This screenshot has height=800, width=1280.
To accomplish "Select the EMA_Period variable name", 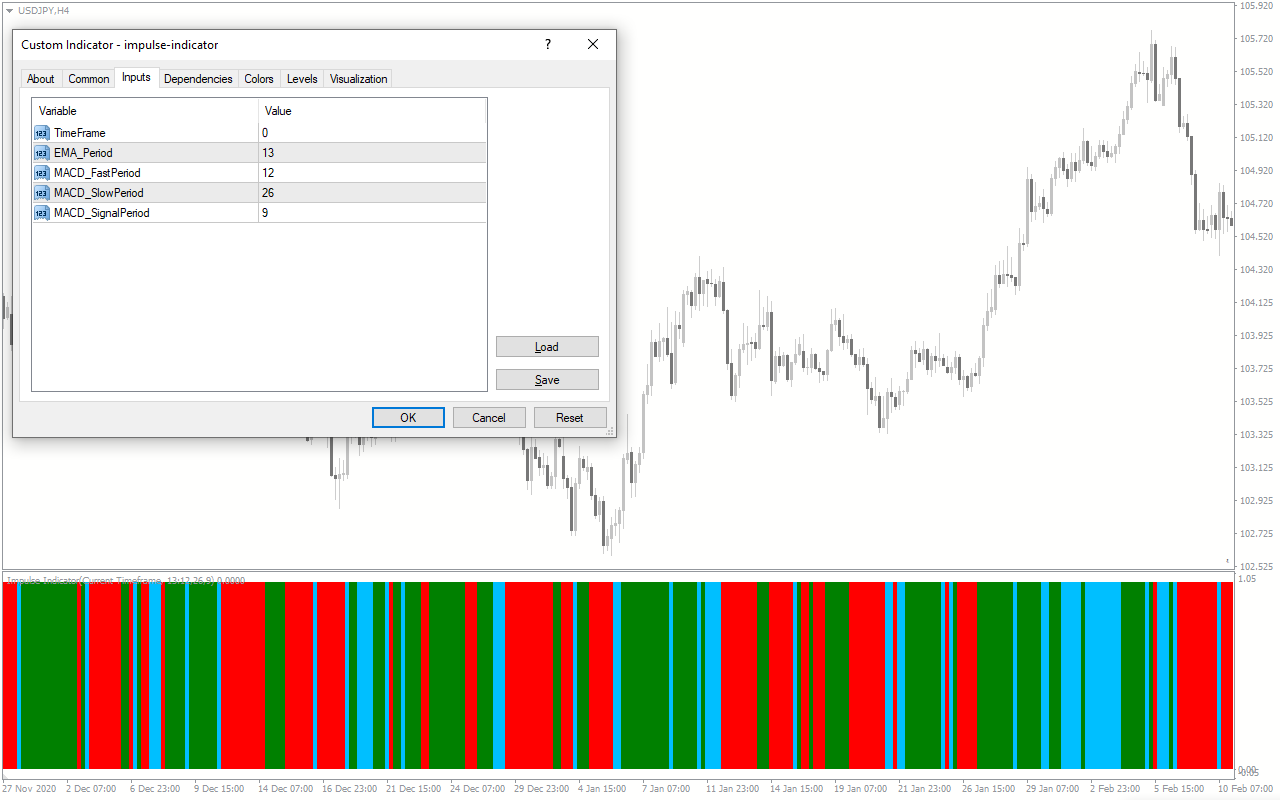I will click(x=83, y=153).
